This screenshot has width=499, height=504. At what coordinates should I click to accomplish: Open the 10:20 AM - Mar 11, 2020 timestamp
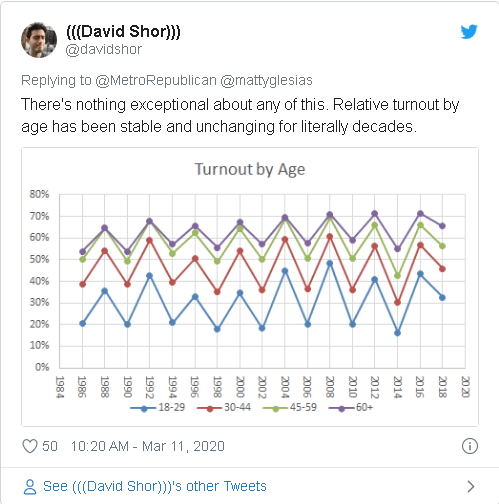(148, 446)
